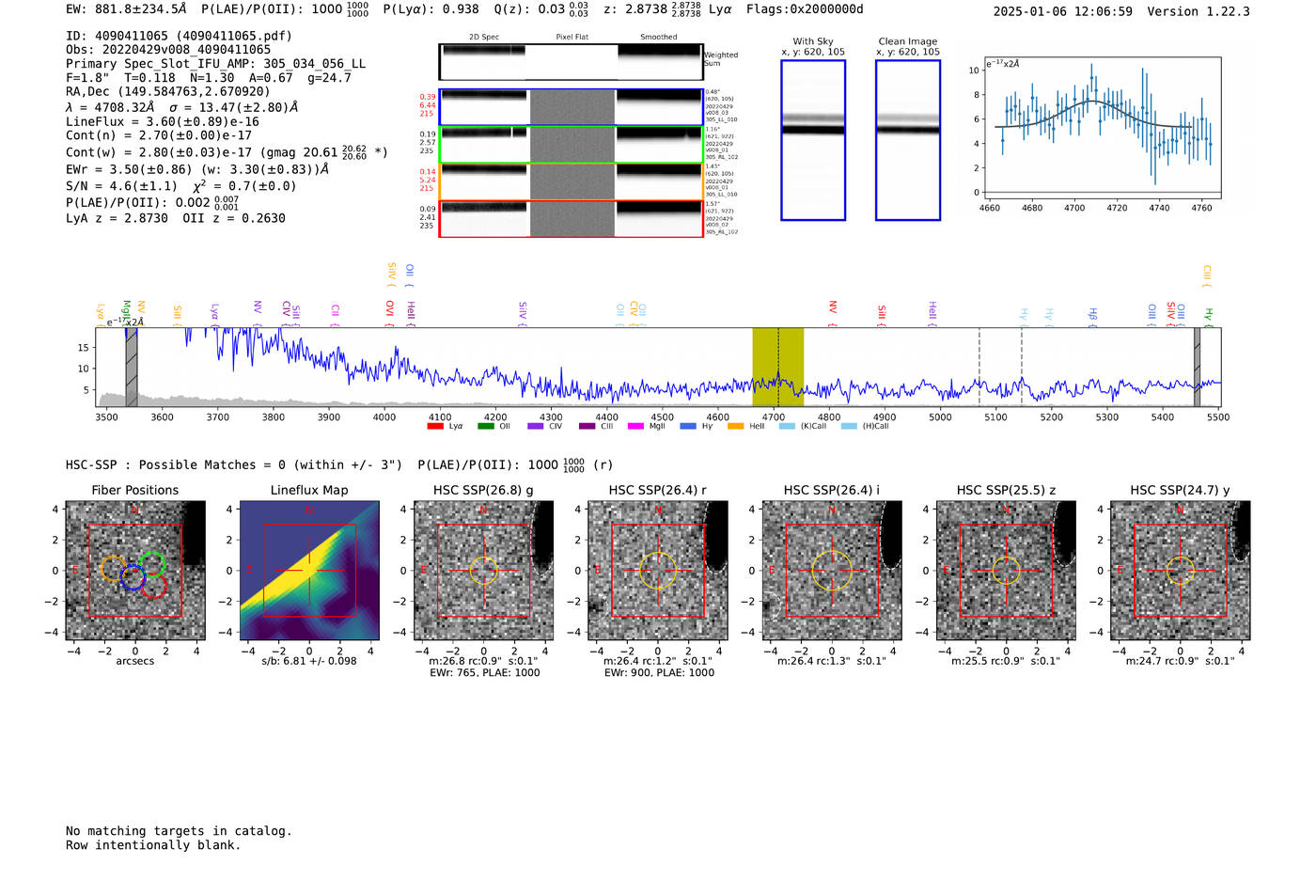Image resolution: width=1316 pixels, height=896 pixels.
Task: Click the Row intentionally blank text
Action: (x=153, y=845)
